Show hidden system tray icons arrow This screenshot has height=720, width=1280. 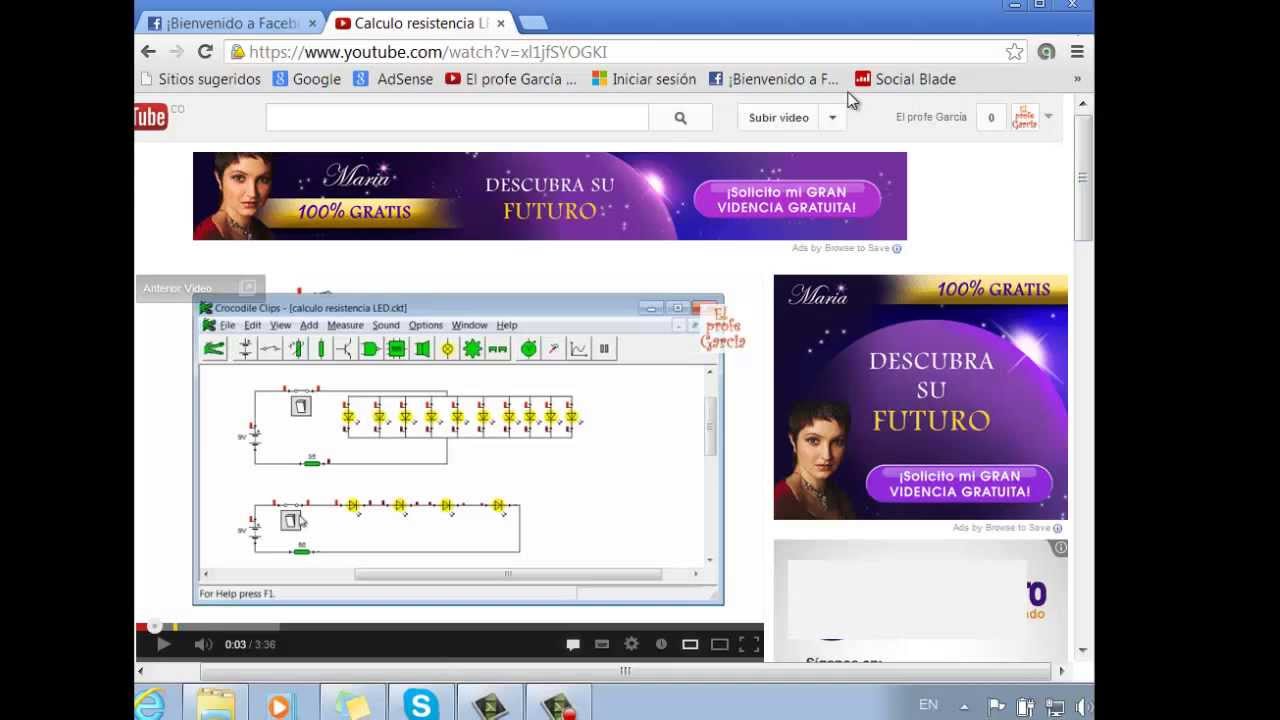(964, 706)
